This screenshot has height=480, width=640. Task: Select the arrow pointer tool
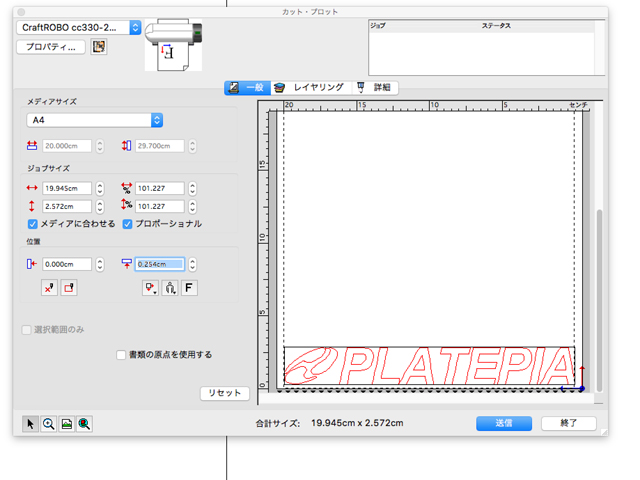(x=30, y=424)
